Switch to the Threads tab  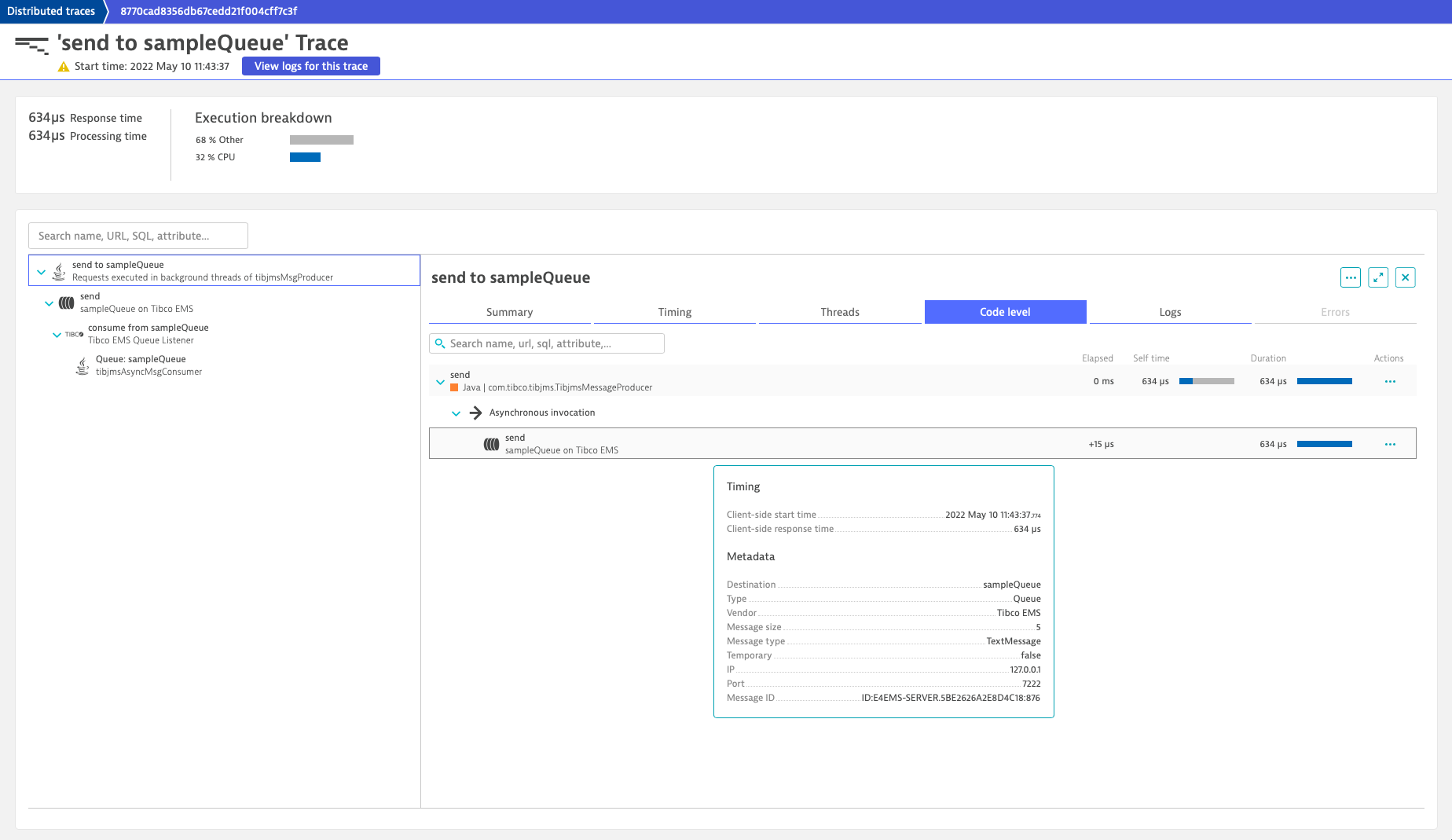[x=840, y=312]
